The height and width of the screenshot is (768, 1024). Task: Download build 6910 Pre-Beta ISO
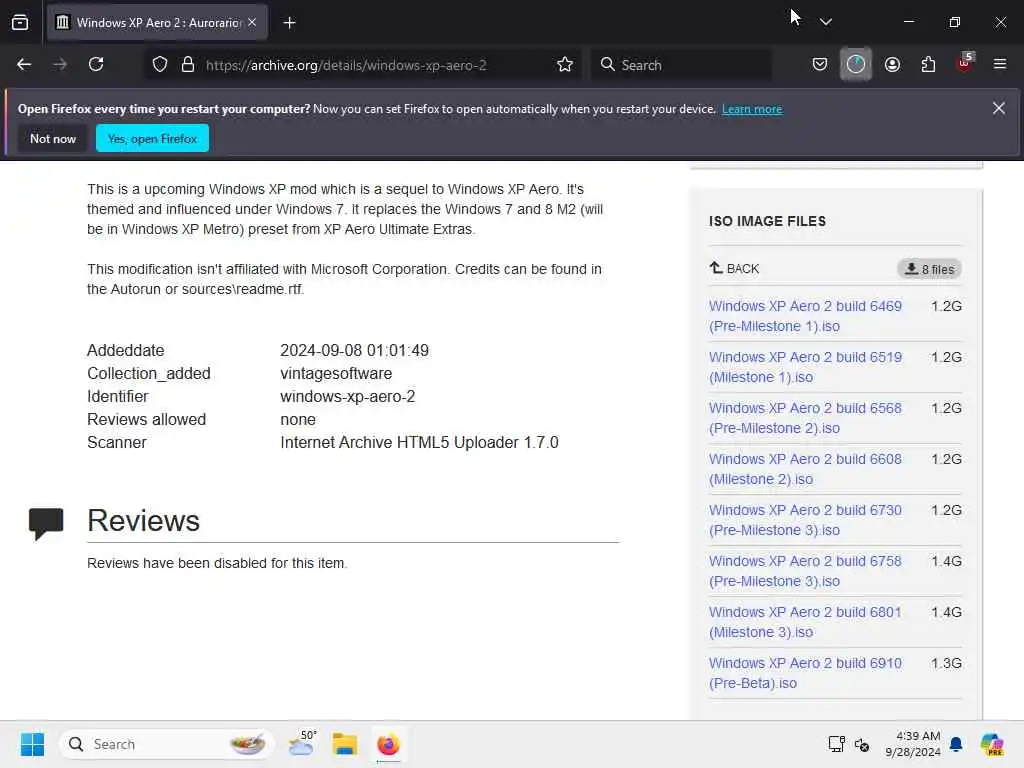tap(805, 673)
